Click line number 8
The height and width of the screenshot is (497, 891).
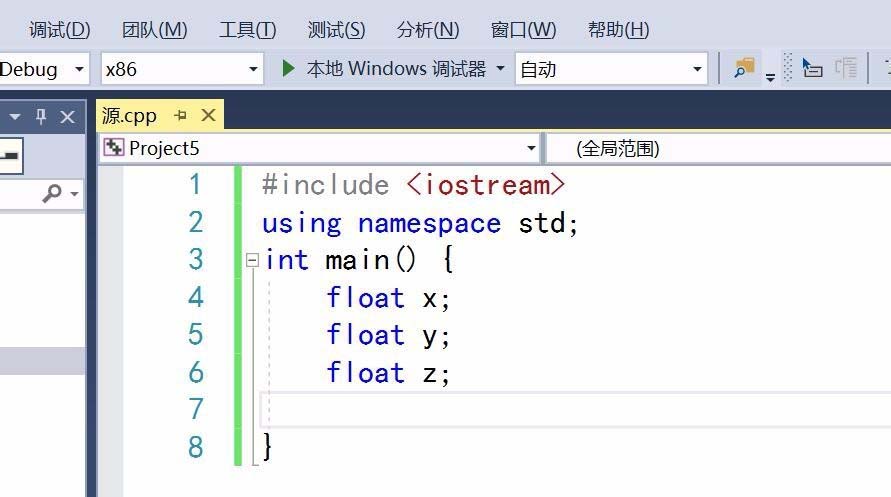coord(195,446)
